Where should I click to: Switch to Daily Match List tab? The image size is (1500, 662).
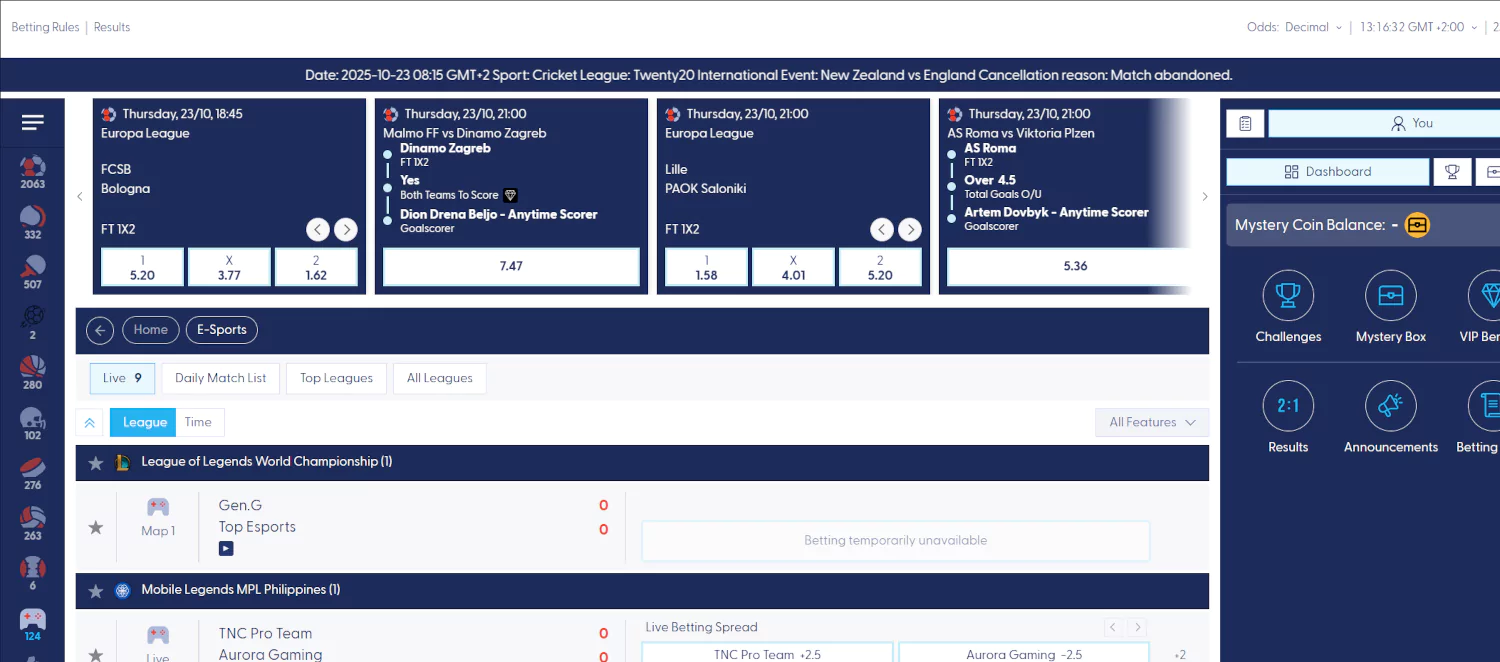[221, 378]
